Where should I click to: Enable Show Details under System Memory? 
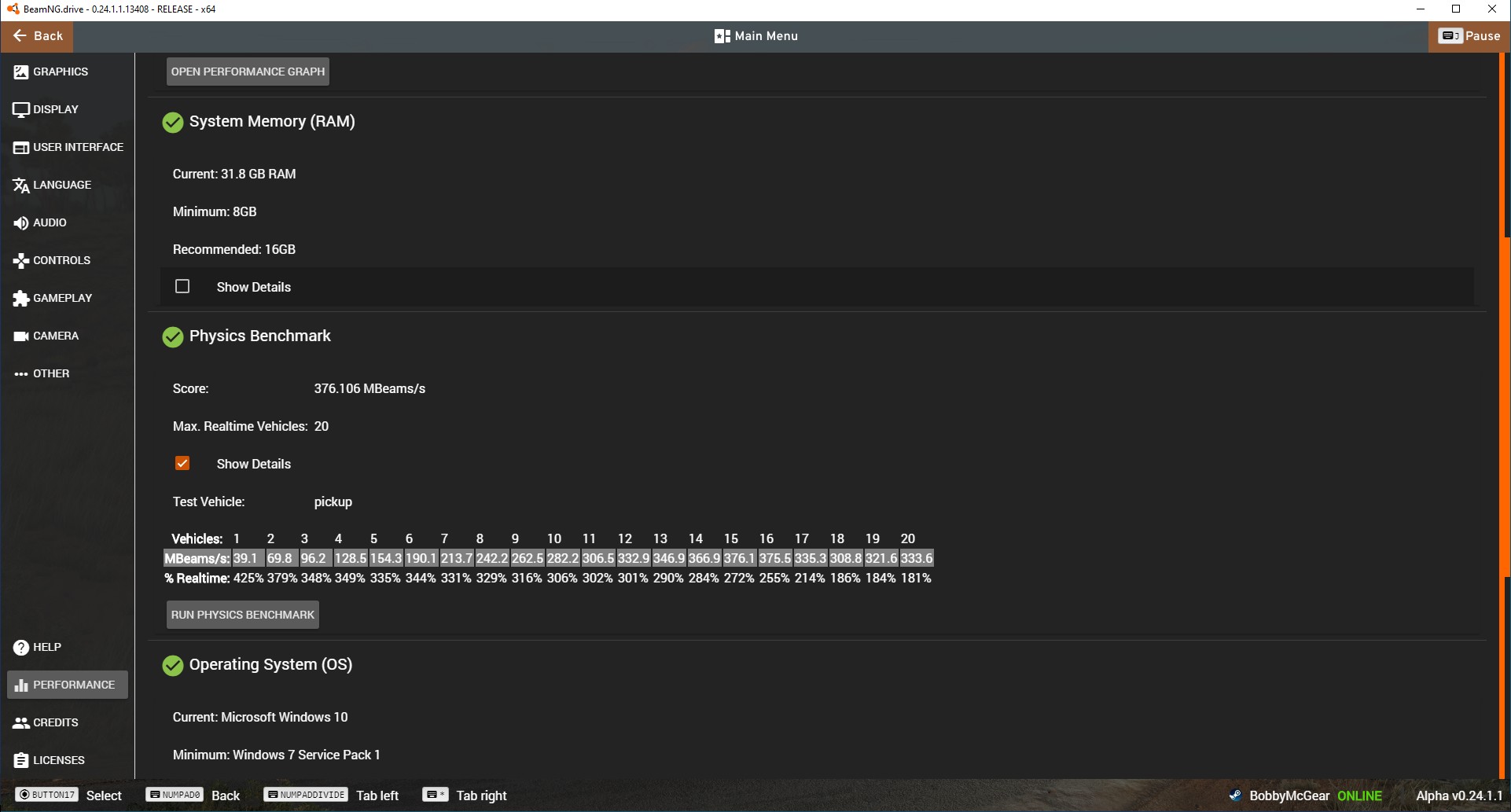tap(182, 287)
